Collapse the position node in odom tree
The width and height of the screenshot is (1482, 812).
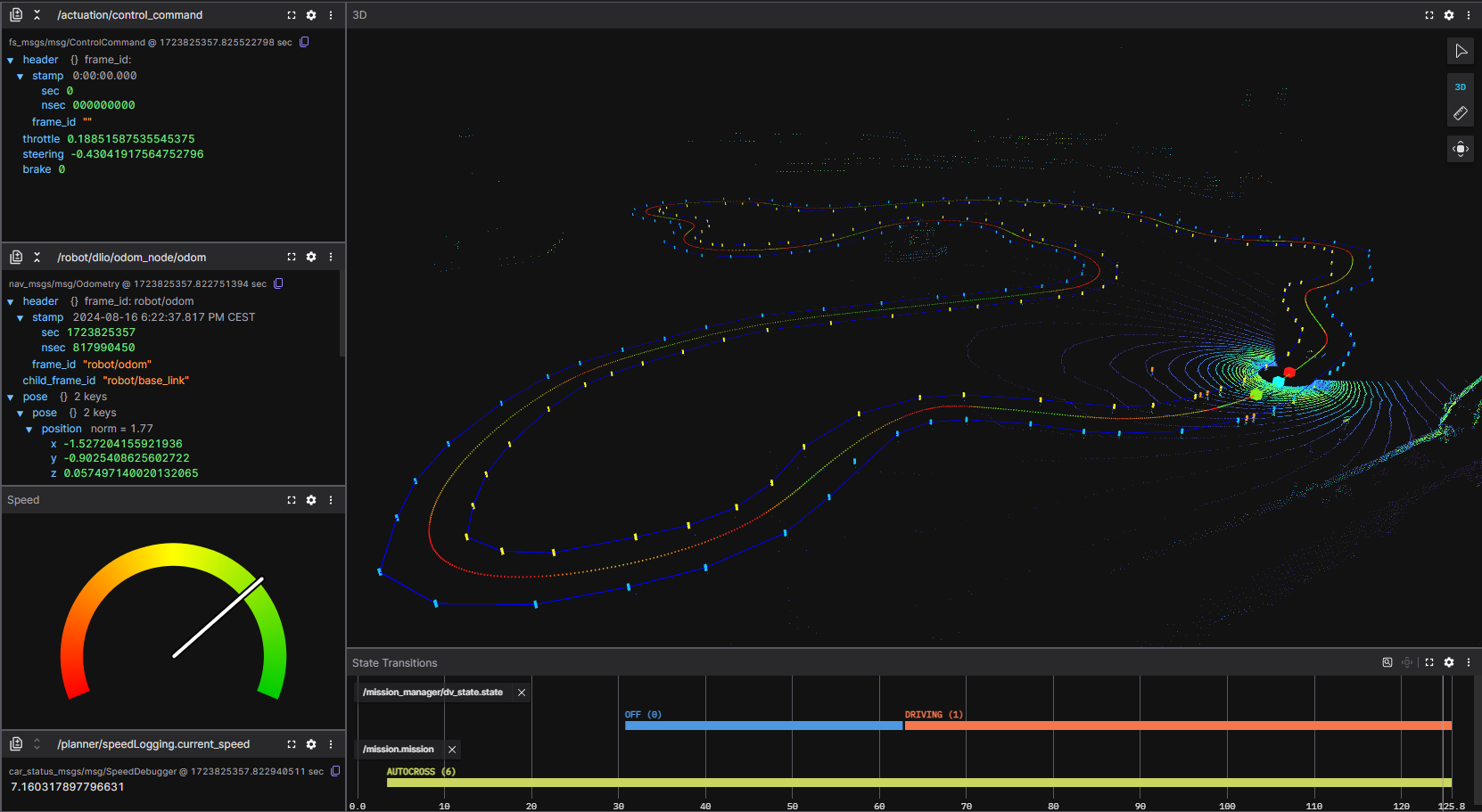tap(29, 430)
